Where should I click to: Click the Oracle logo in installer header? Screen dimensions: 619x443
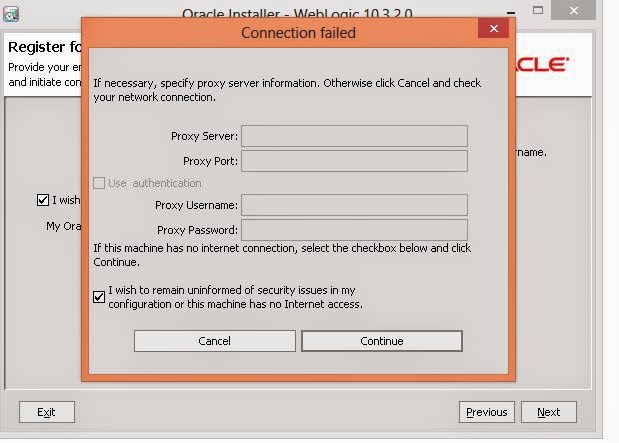point(542,64)
